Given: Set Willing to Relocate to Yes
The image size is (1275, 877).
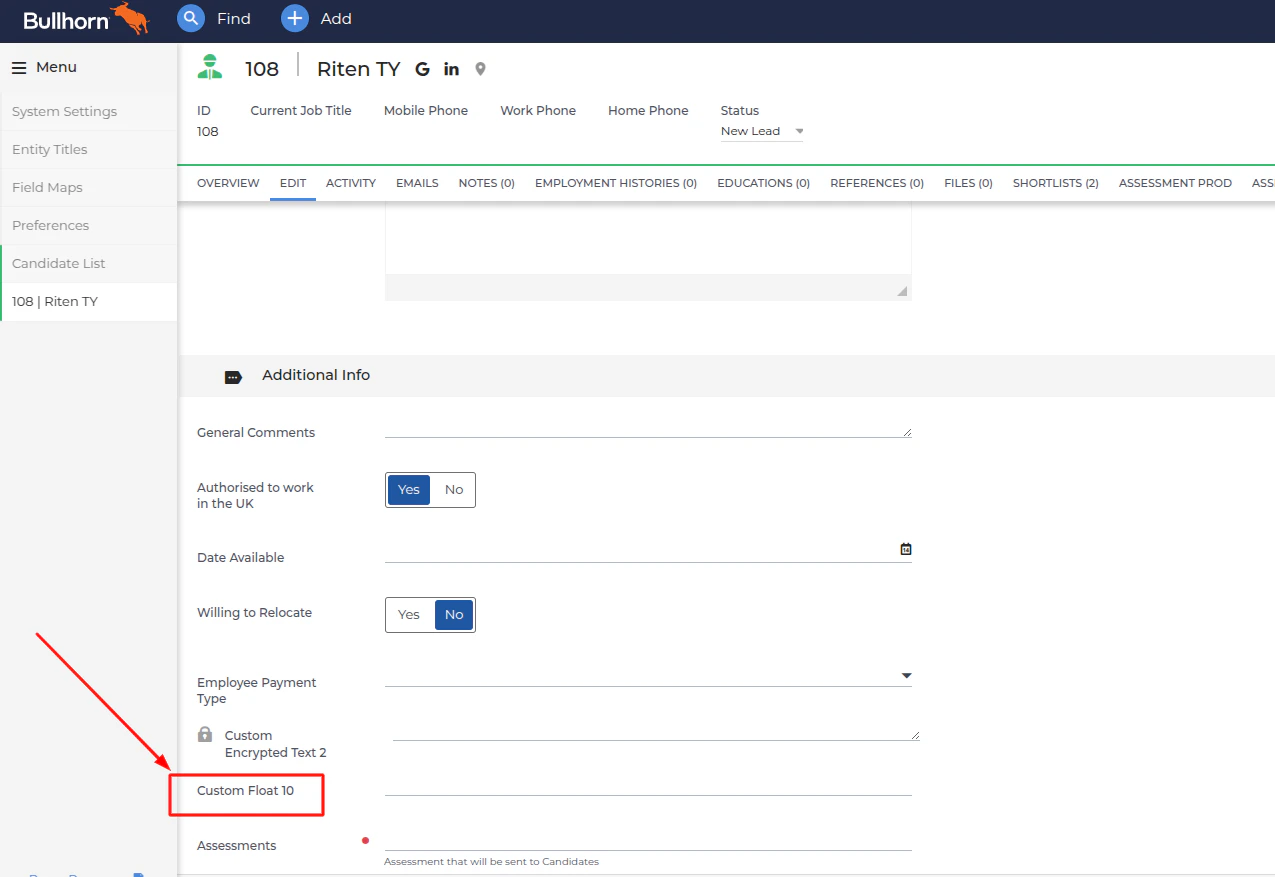Looking at the screenshot, I should click(409, 615).
